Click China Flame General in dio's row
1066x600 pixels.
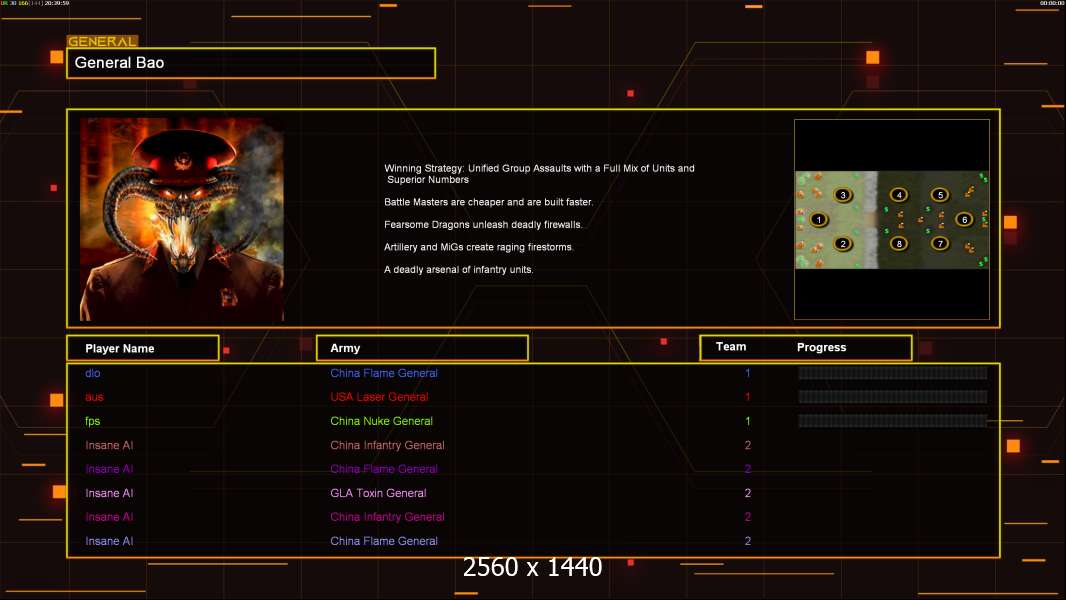pos(383,373)
